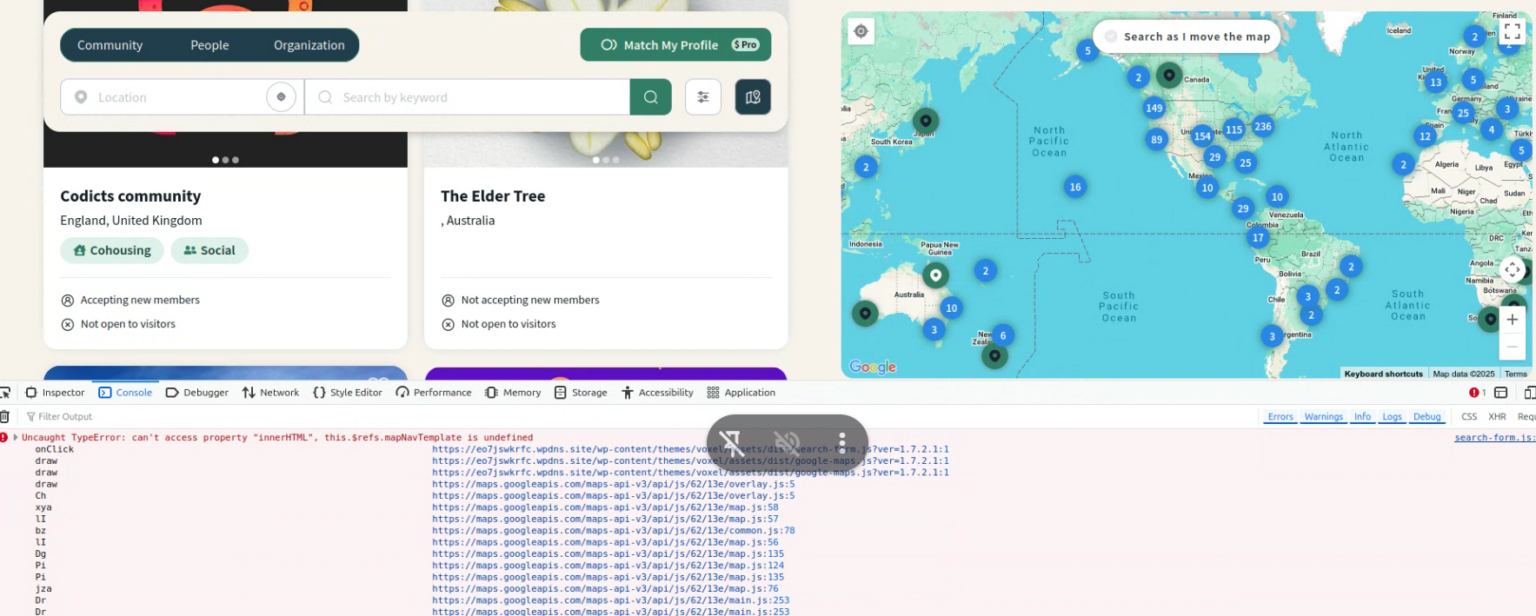Clear console output with the trash icon
The height and width of the screenshot is (616, 1536).
tap(5, 417)
